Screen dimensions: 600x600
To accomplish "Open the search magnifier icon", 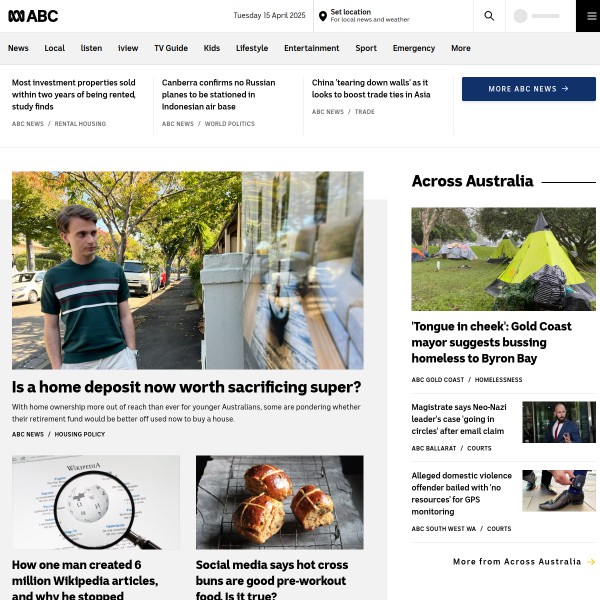I will 489,16.
